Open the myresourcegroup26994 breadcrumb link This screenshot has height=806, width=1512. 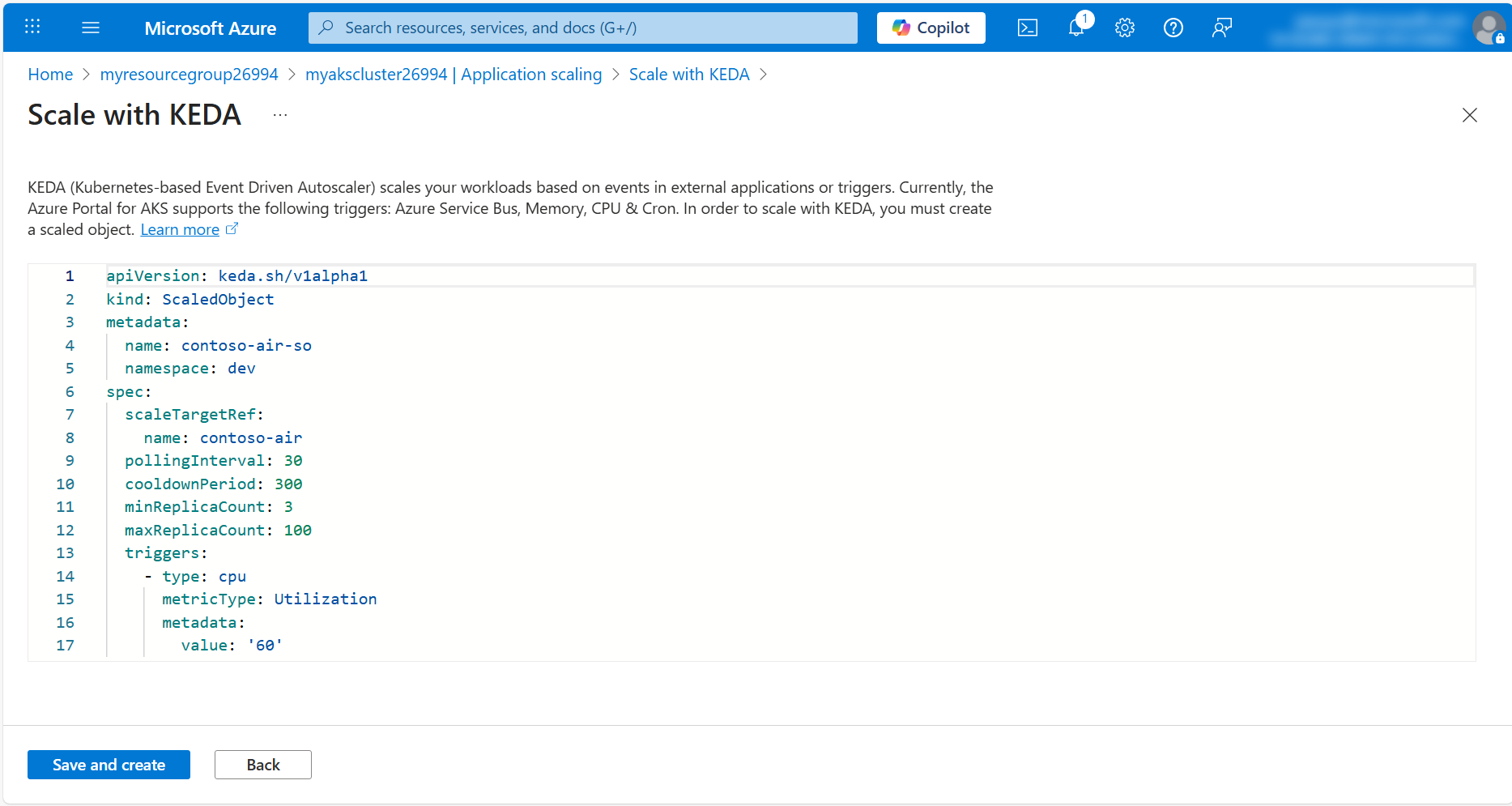pos(189,74)
